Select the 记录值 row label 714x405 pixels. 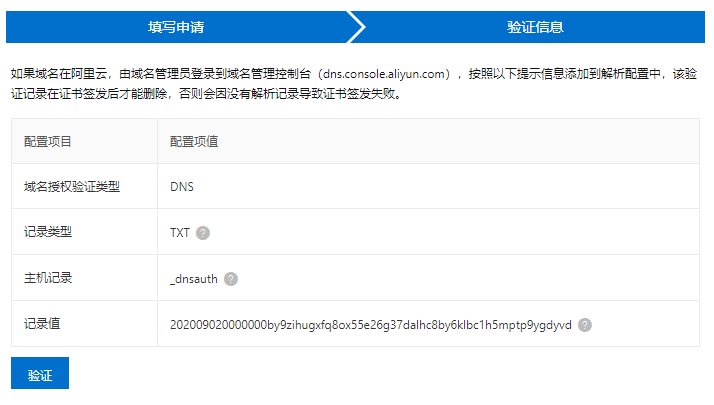(42, 324)
